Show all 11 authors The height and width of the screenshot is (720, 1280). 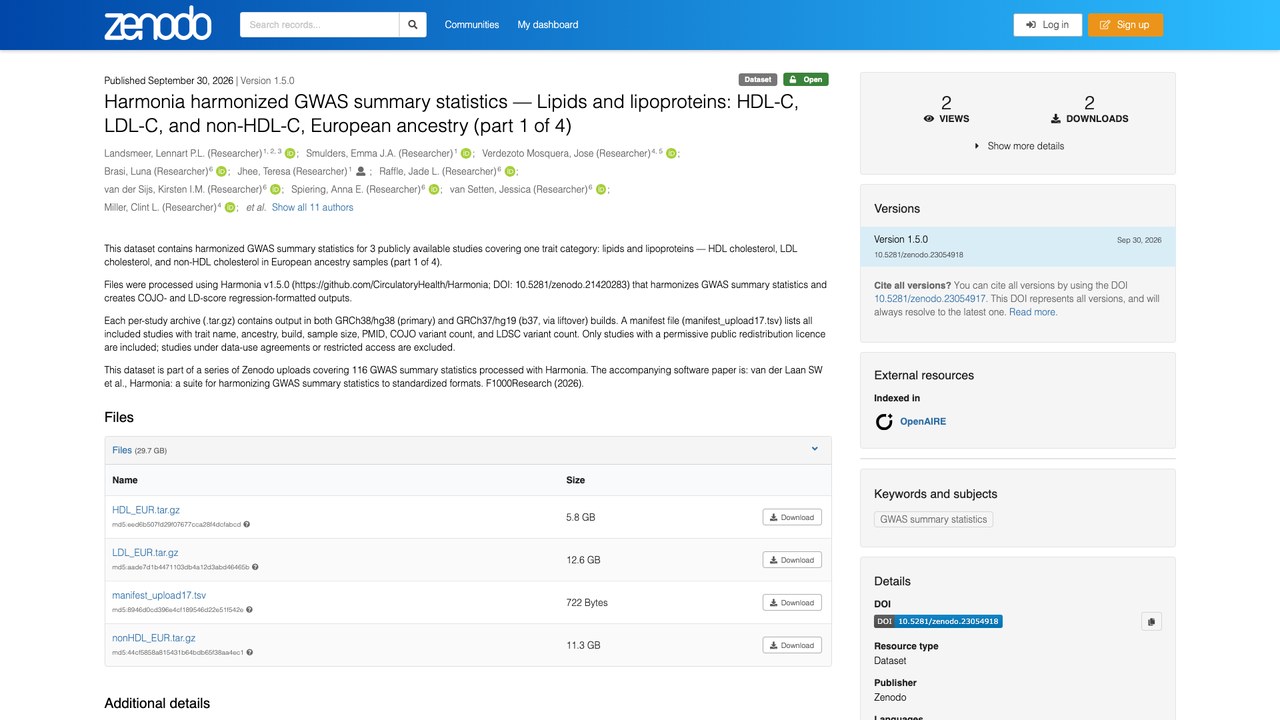(312, 208)
